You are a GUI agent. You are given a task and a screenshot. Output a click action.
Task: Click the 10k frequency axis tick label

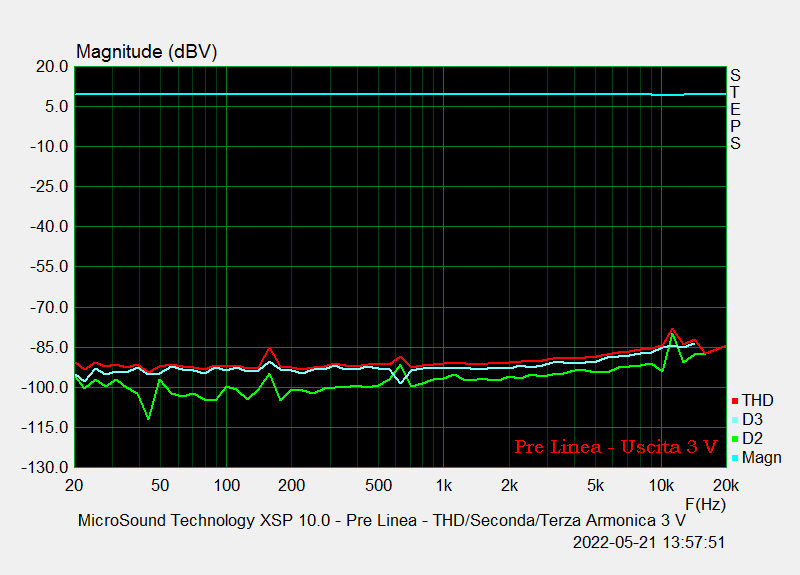coord(661,485)
